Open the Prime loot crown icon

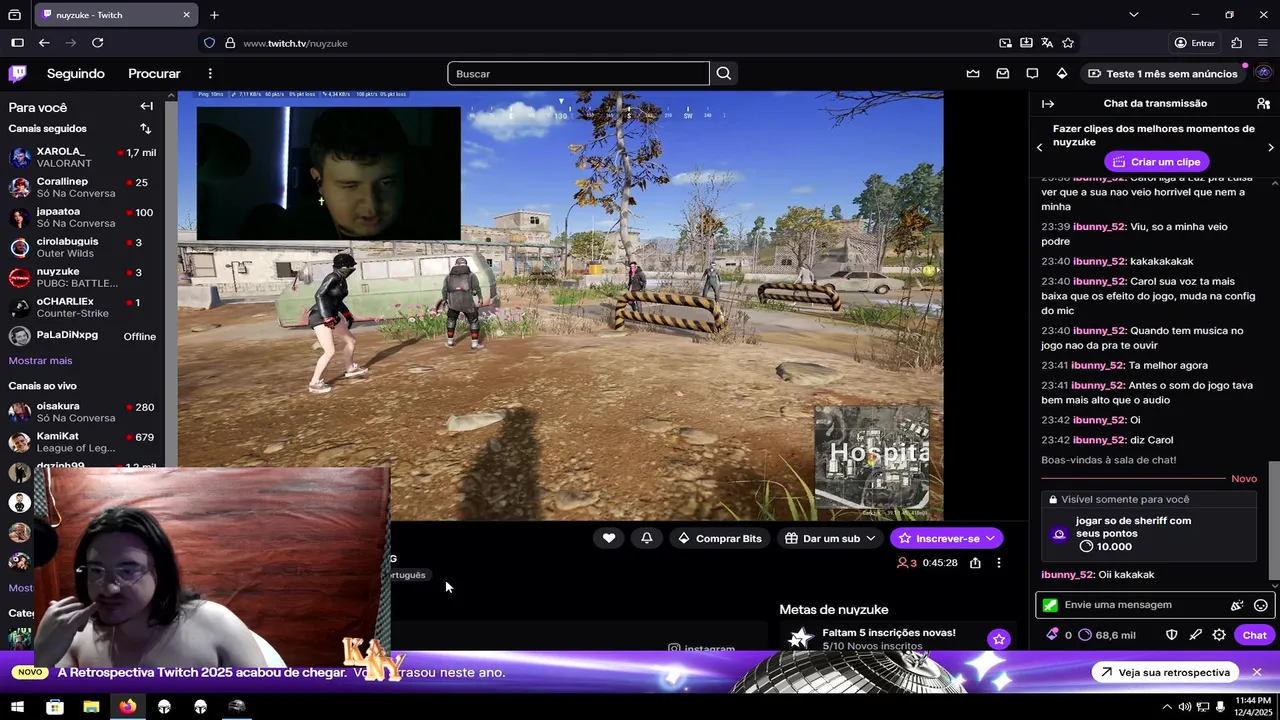(973, 73)
